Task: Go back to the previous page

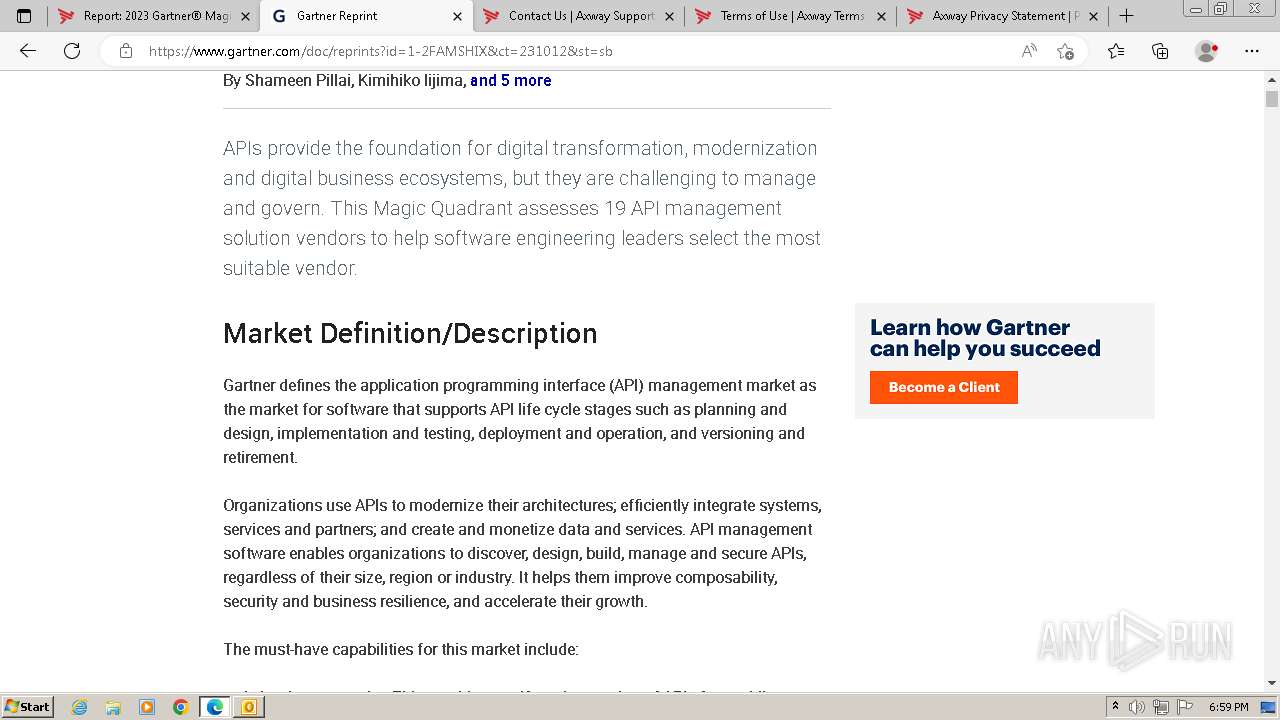Action: tap(28, 51)
